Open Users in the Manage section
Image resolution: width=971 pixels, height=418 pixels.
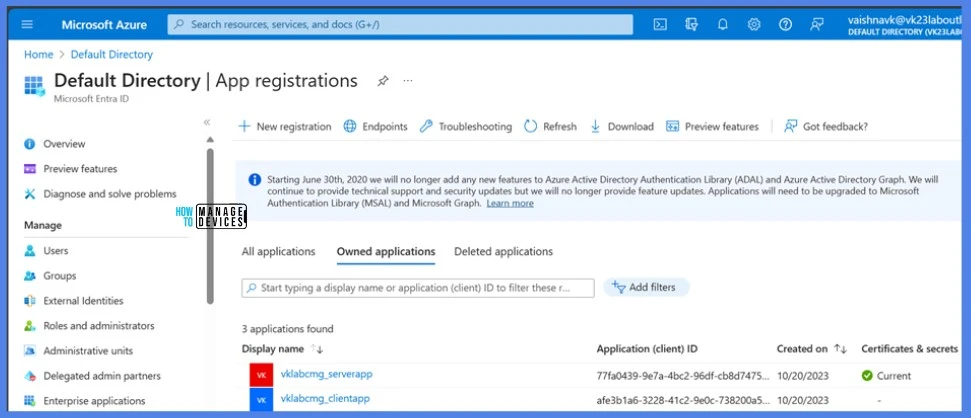pos(56,251)
